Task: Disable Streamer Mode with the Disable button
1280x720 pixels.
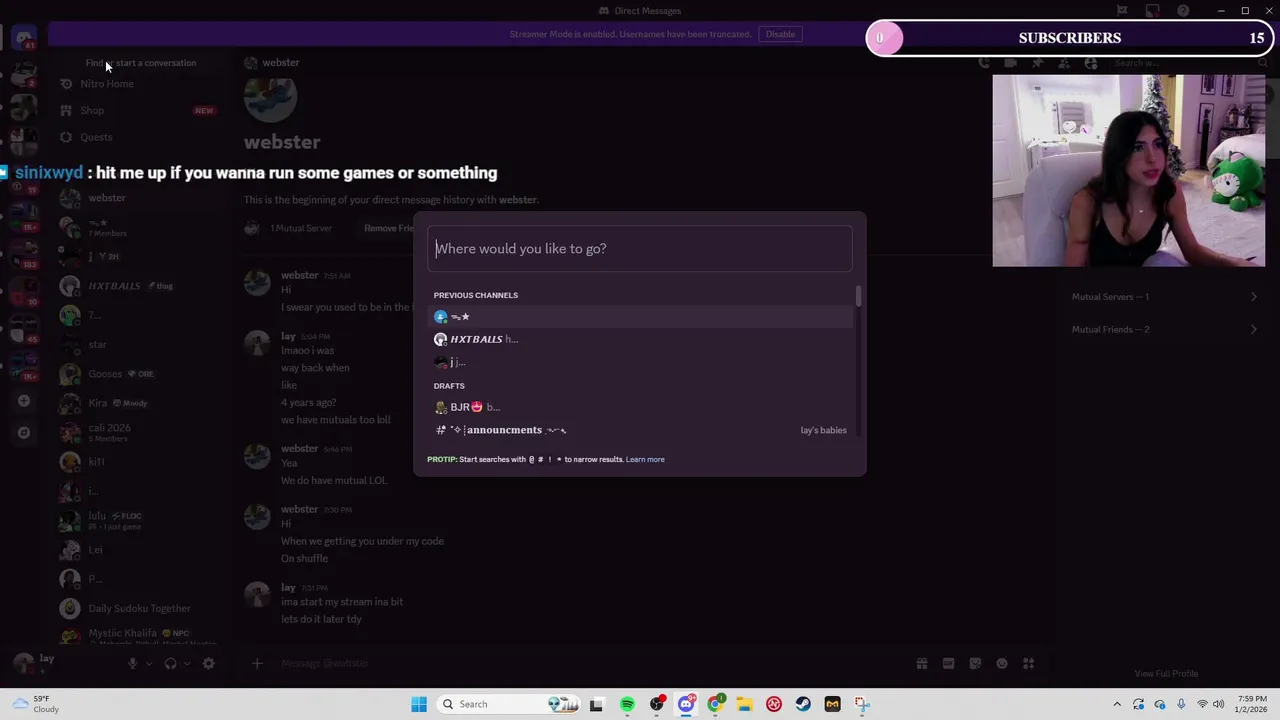Action: [780, 34]
